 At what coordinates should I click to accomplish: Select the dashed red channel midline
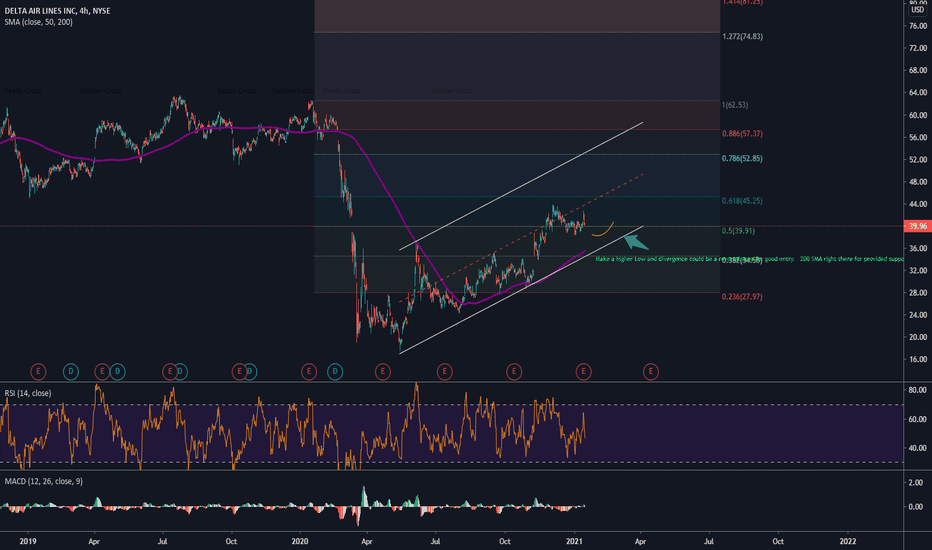point(521,238)
